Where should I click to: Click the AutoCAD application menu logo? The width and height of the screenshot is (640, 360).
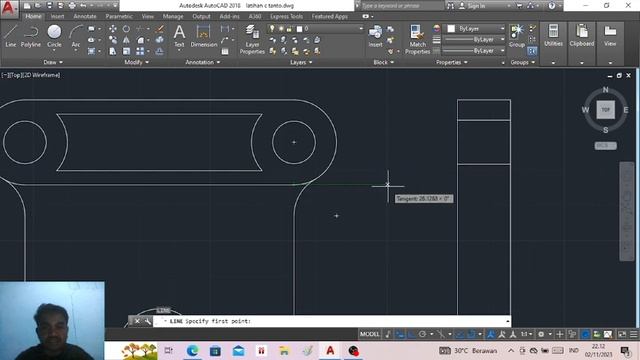(9, 8)
